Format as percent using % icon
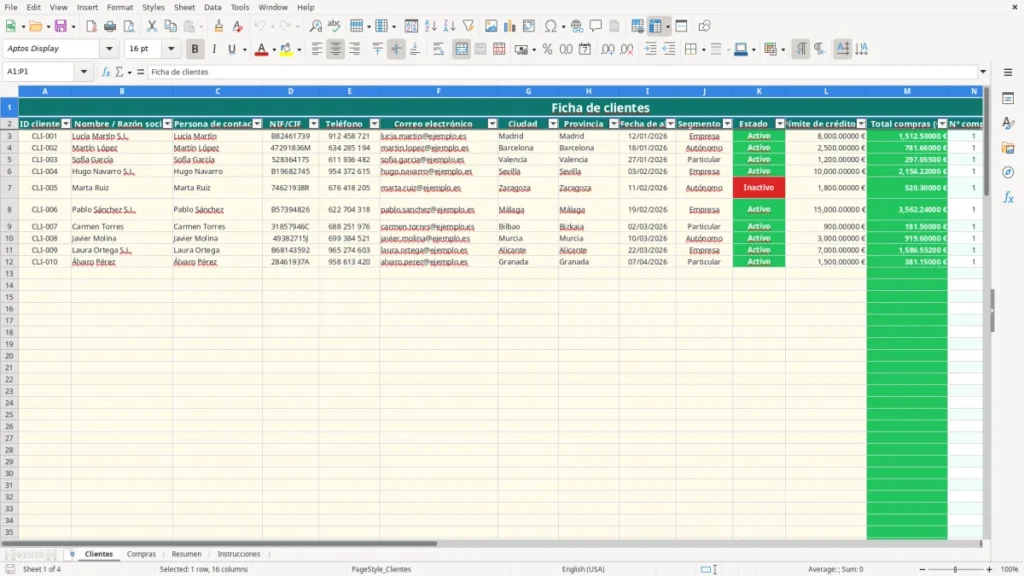Viewport: 1024px width, 576px height. point(547,49)
